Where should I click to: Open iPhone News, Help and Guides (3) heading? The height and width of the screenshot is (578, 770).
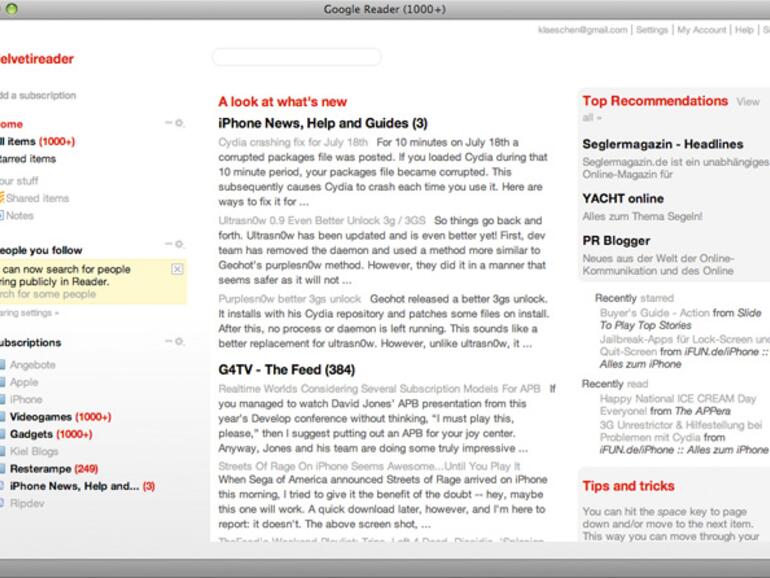(x=323, y=123)
